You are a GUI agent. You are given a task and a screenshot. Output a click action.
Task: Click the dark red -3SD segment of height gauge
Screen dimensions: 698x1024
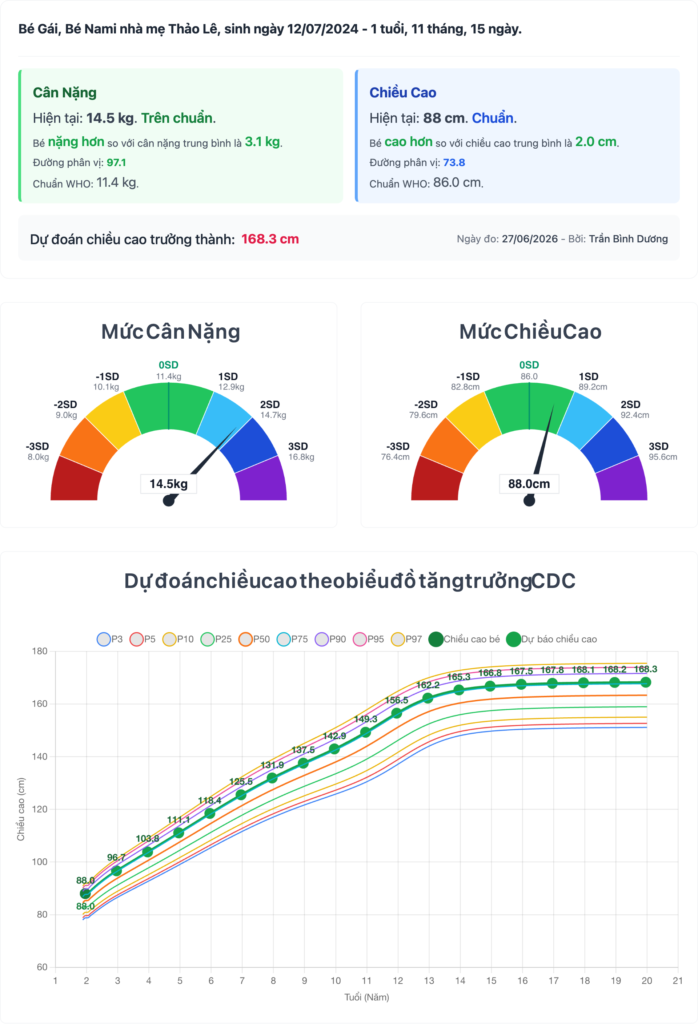coord(436,481)
